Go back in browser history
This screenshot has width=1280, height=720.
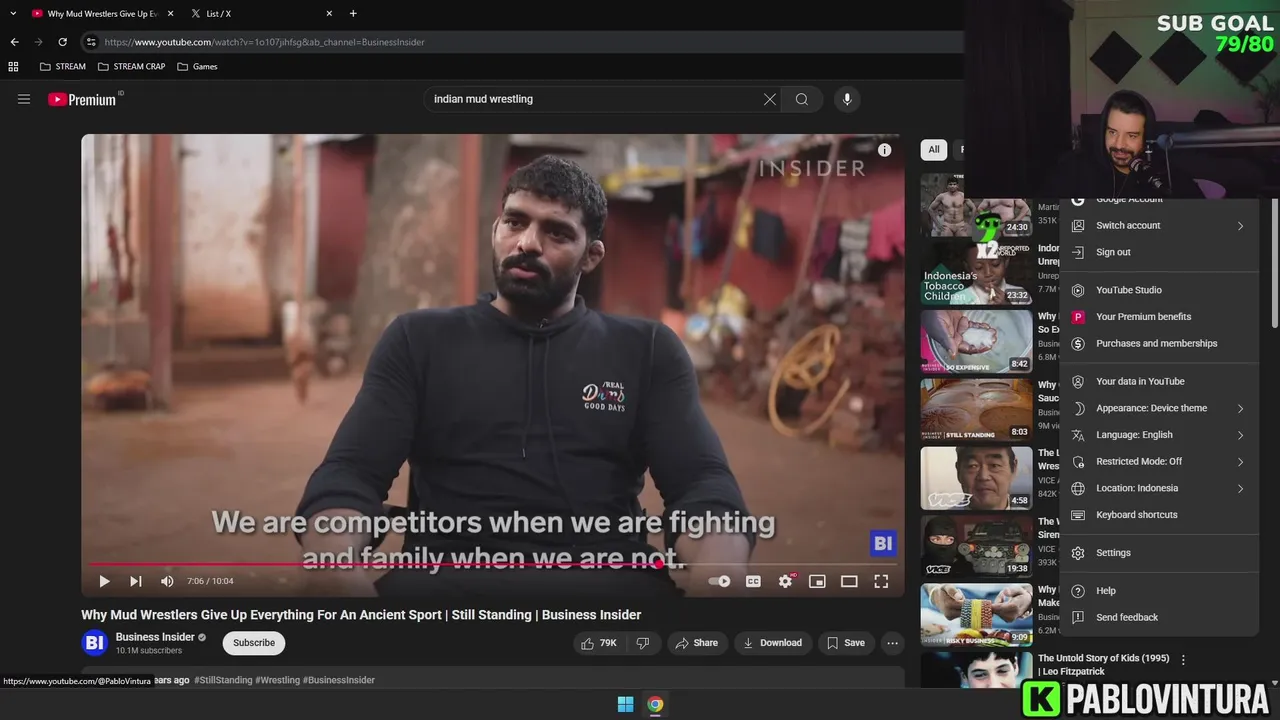click(14, 42)
